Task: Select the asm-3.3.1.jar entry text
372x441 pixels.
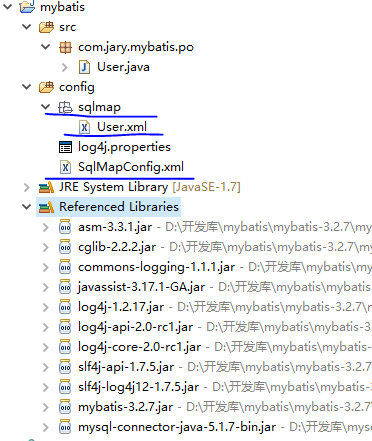Action: click(115, 227)
